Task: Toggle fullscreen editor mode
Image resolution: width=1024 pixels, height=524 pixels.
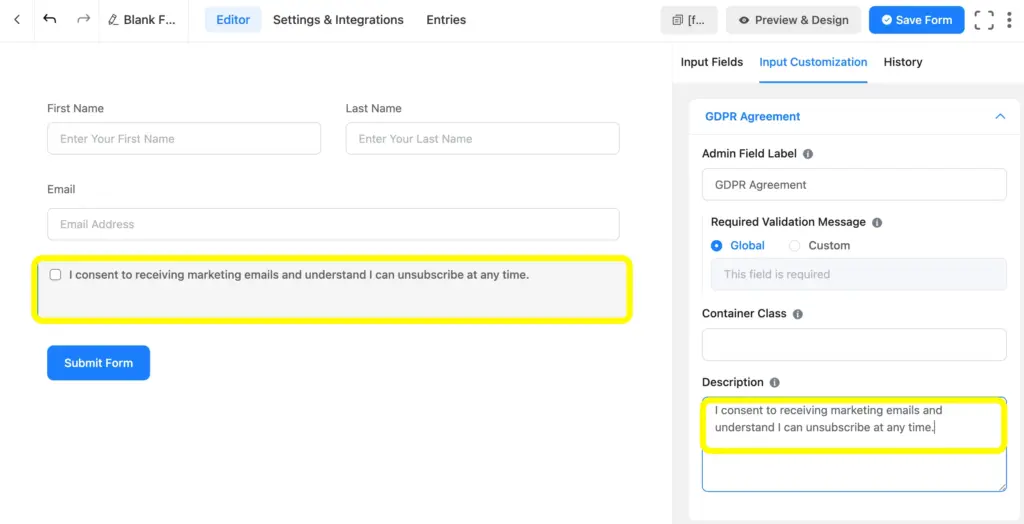Action: 984,20
